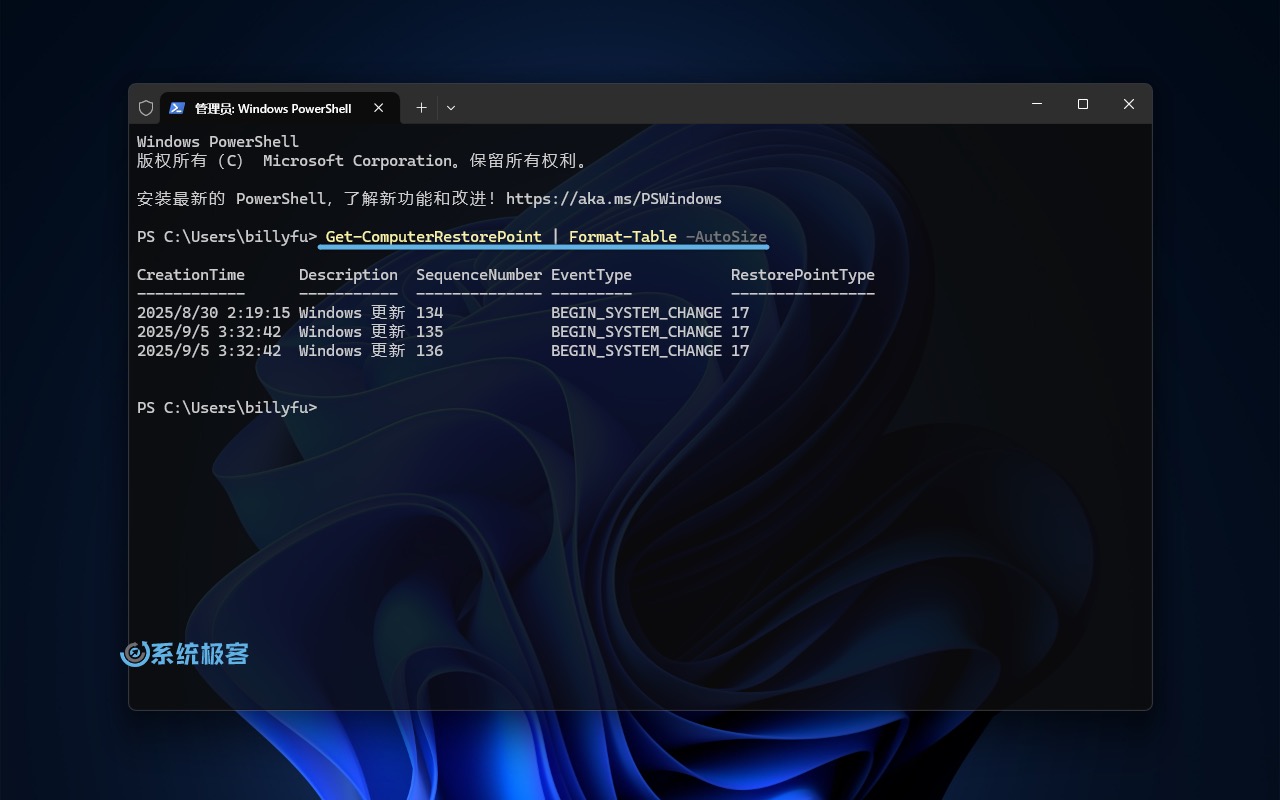The image size is (1280, 800).
Task: Click the last PS C:\Users\billyfu> prompt
Action: [227, 408]
